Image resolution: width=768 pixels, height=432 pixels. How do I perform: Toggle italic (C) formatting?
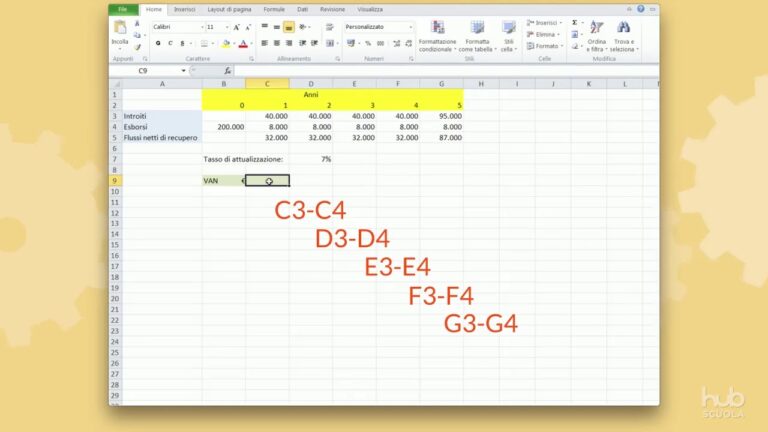tap(170, 44)
